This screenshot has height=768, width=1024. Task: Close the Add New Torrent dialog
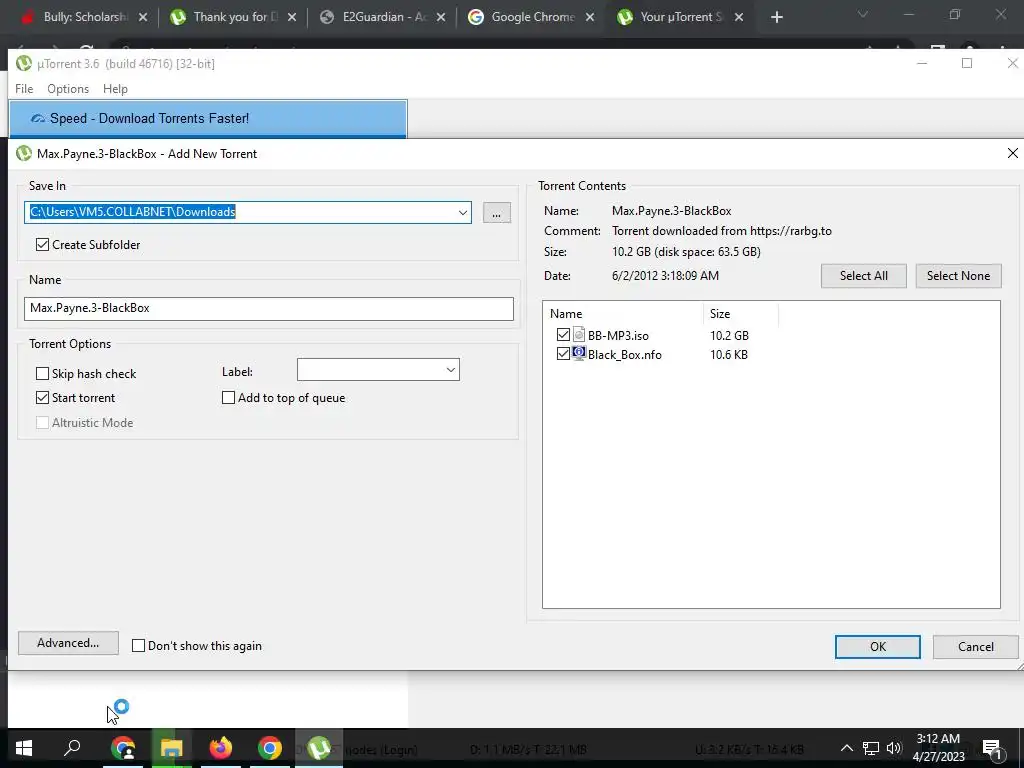click(x=1012, y=153)
